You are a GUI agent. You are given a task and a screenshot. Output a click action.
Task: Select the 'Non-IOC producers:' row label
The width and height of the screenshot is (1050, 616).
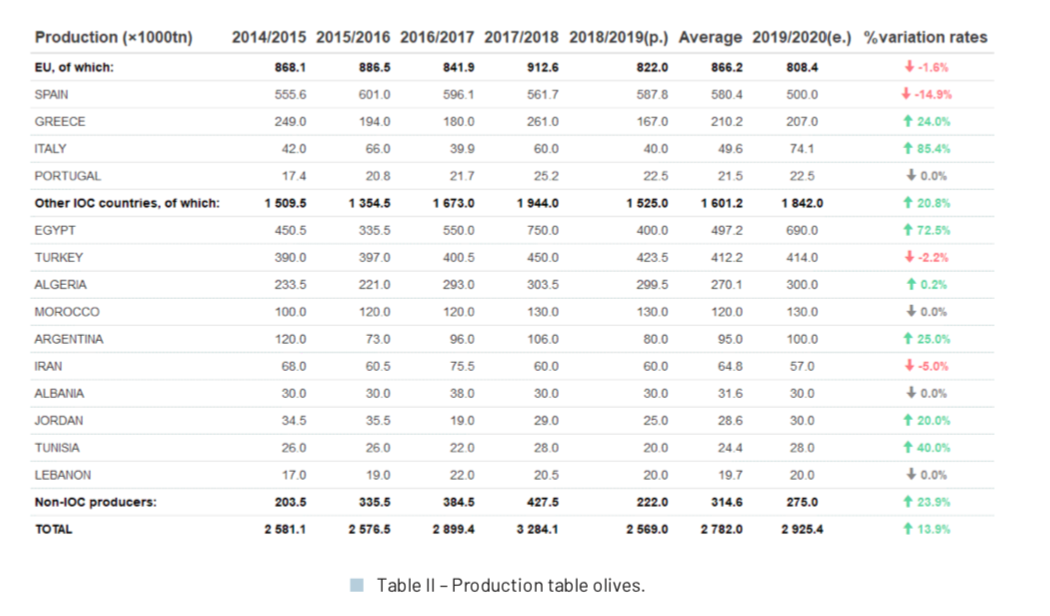(95, 502)
